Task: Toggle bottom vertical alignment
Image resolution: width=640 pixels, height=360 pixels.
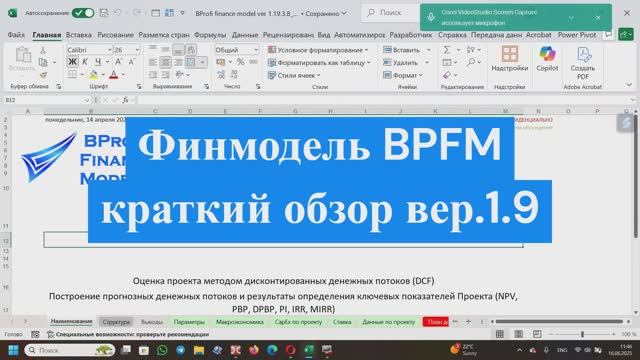Action: coord(178,50)
